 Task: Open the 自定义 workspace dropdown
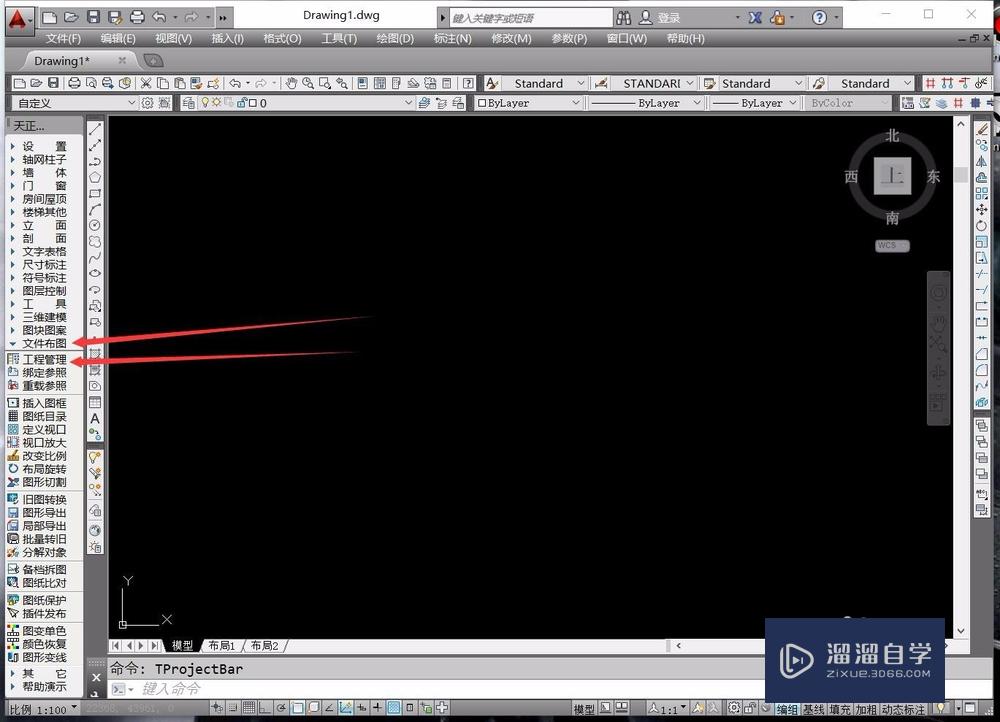click(x=75, y=103)
